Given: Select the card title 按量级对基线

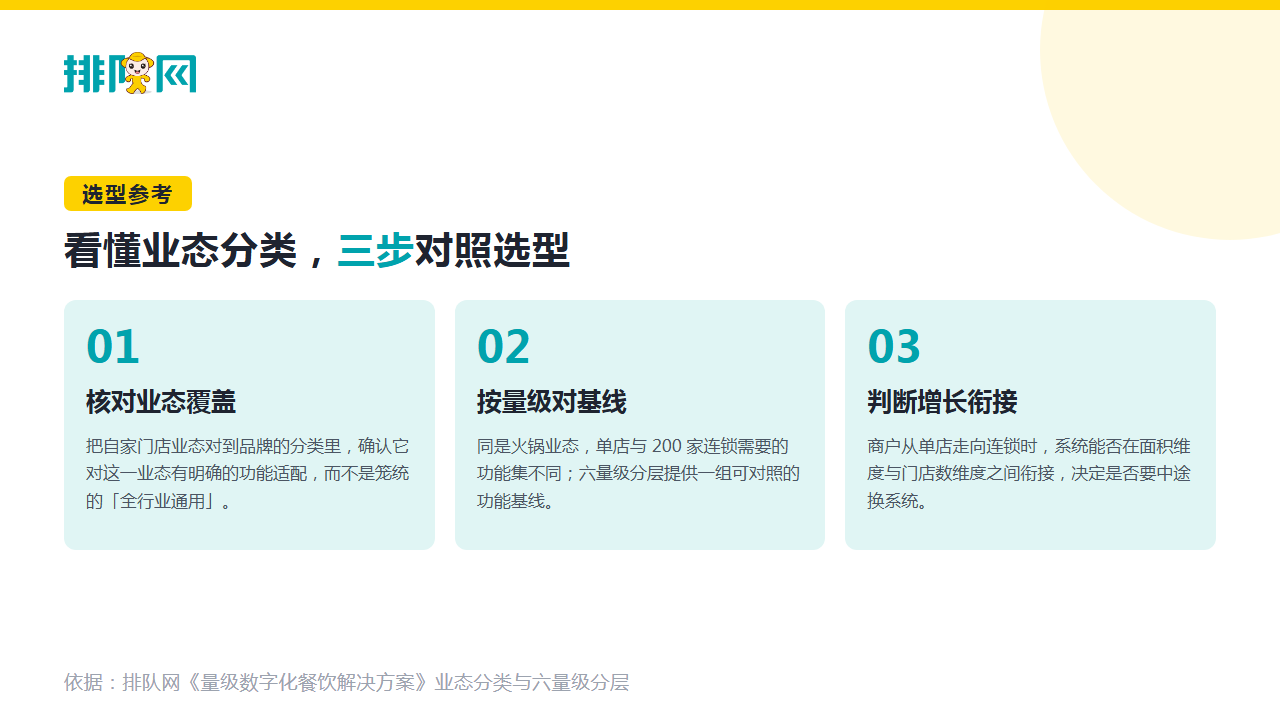Looking at the screenshot, I should (x=552, y=402).
